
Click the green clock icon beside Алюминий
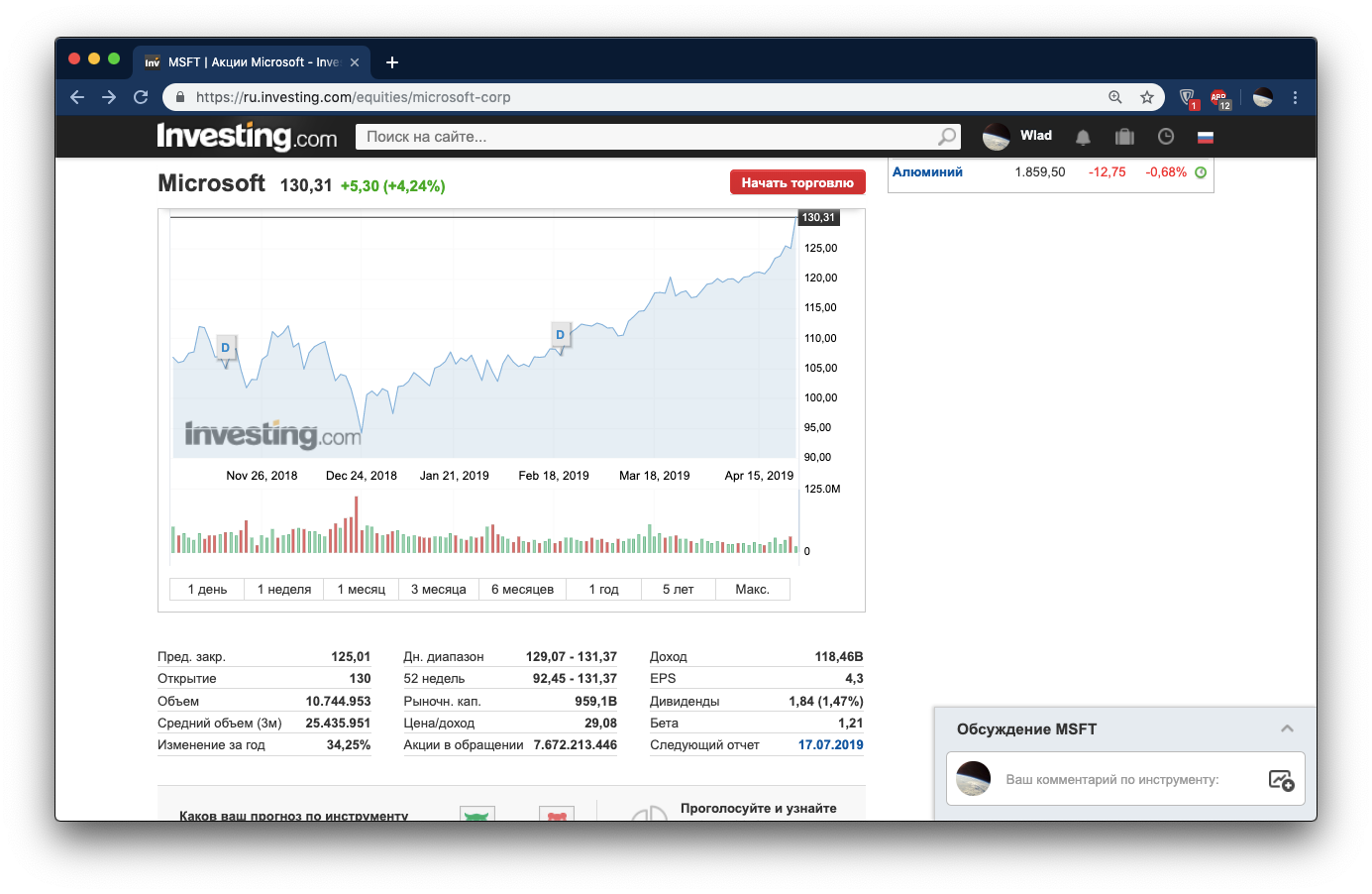(x=1201, y=172)
